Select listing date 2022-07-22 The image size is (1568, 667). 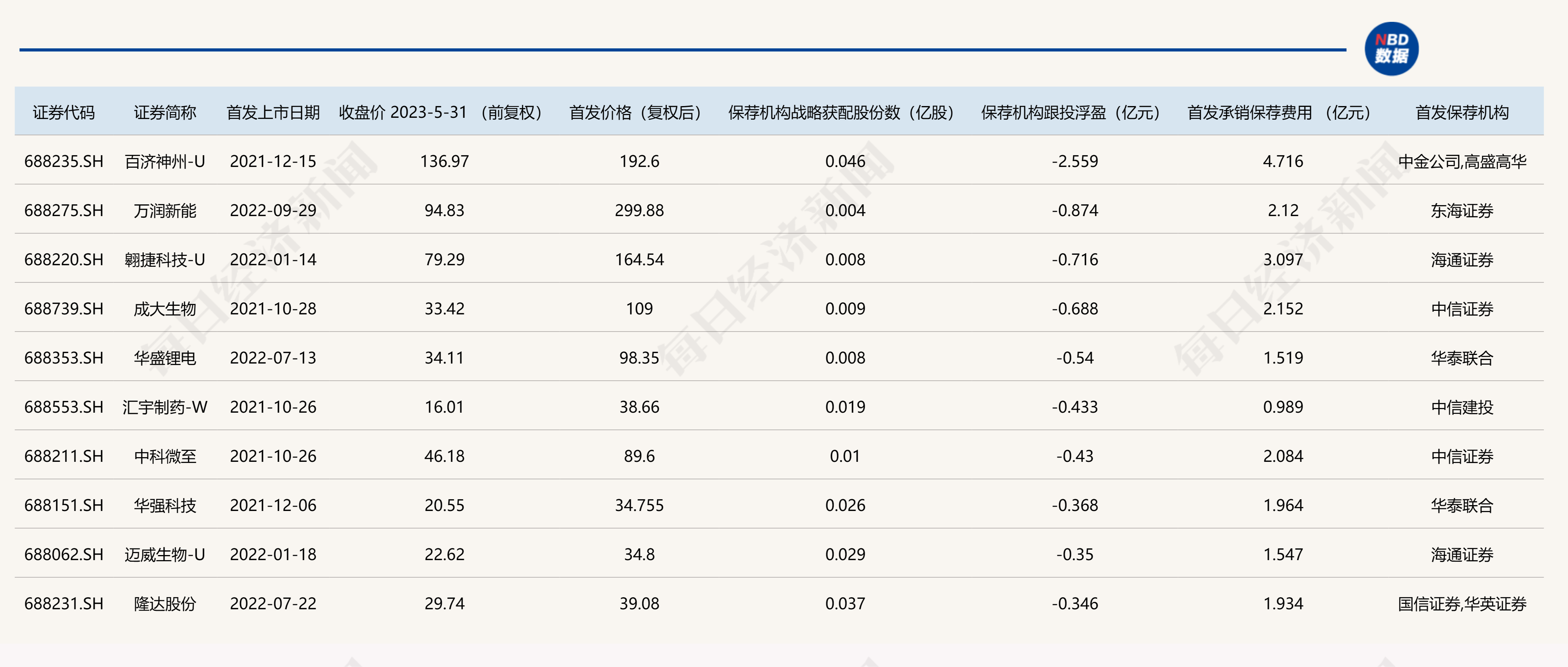(273, 604)
